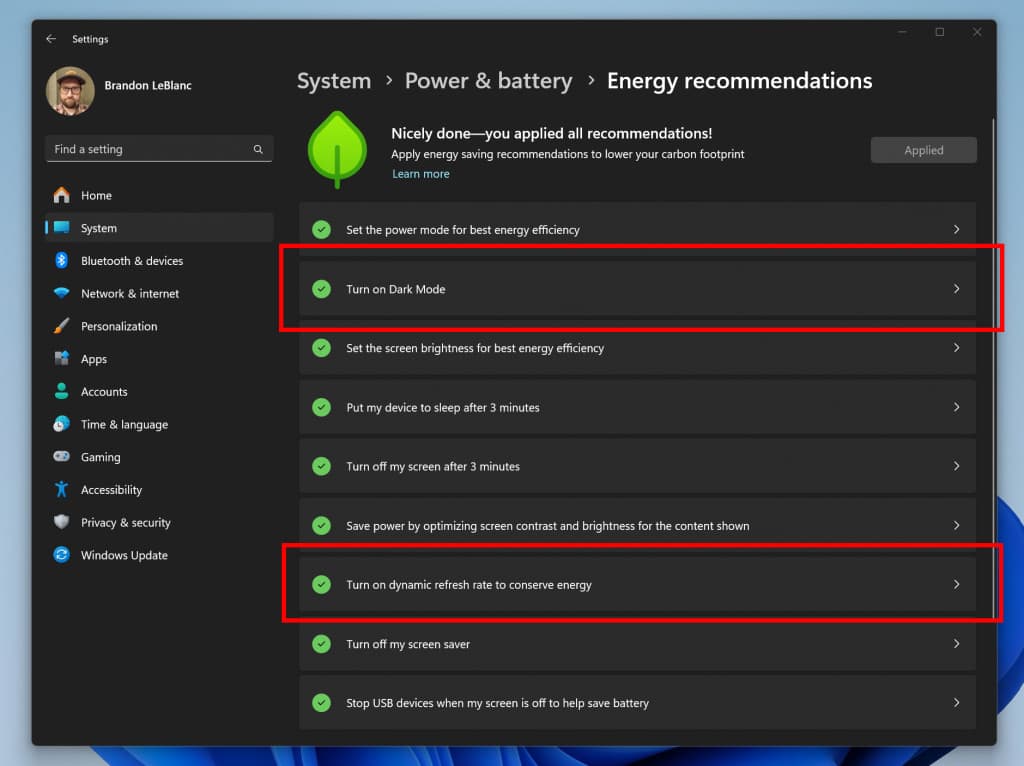Click the checkmark next to screen saver recommendation
Screen dimensions: 1024x766
click(x=321, y=644)
